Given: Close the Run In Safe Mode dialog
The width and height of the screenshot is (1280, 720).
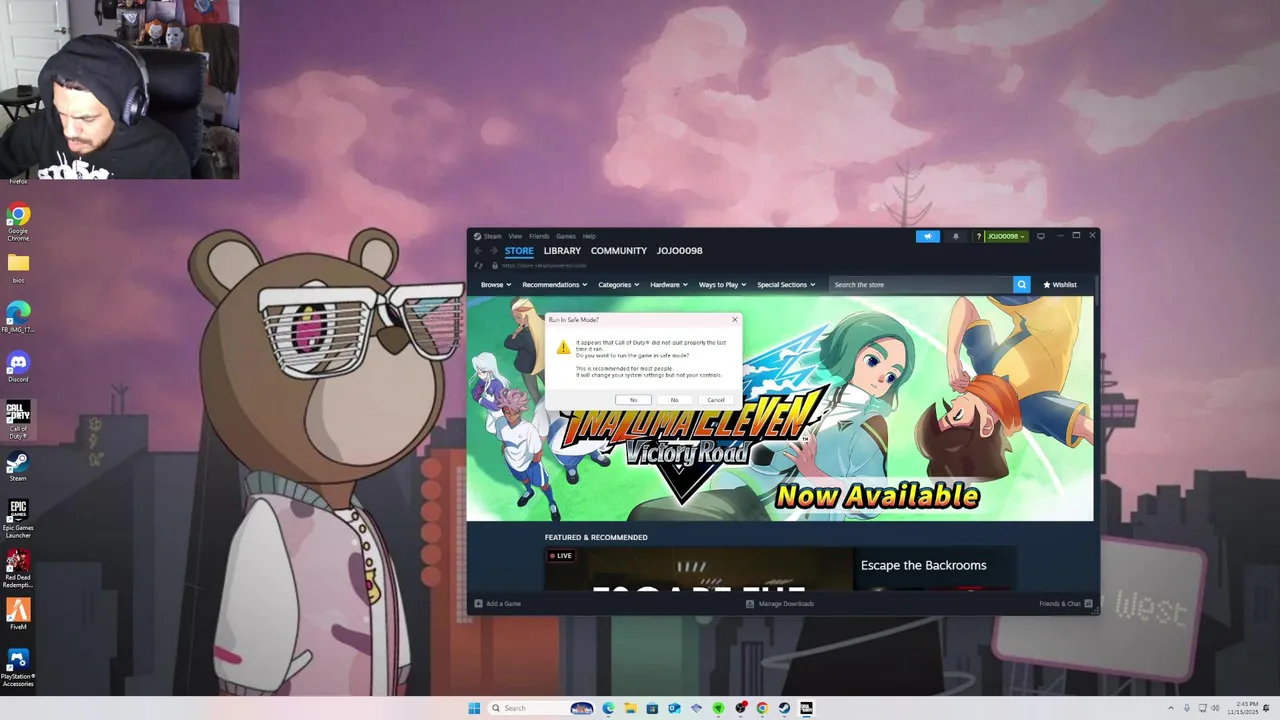Looking at the screenshot, I should [735, 320].
